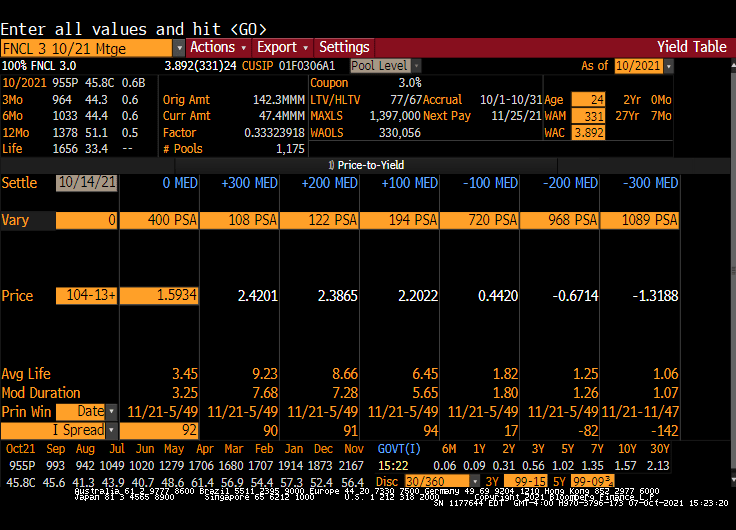Click the Age 24 field
This screenshot has width=736, height=530.
tap(588, 99)
